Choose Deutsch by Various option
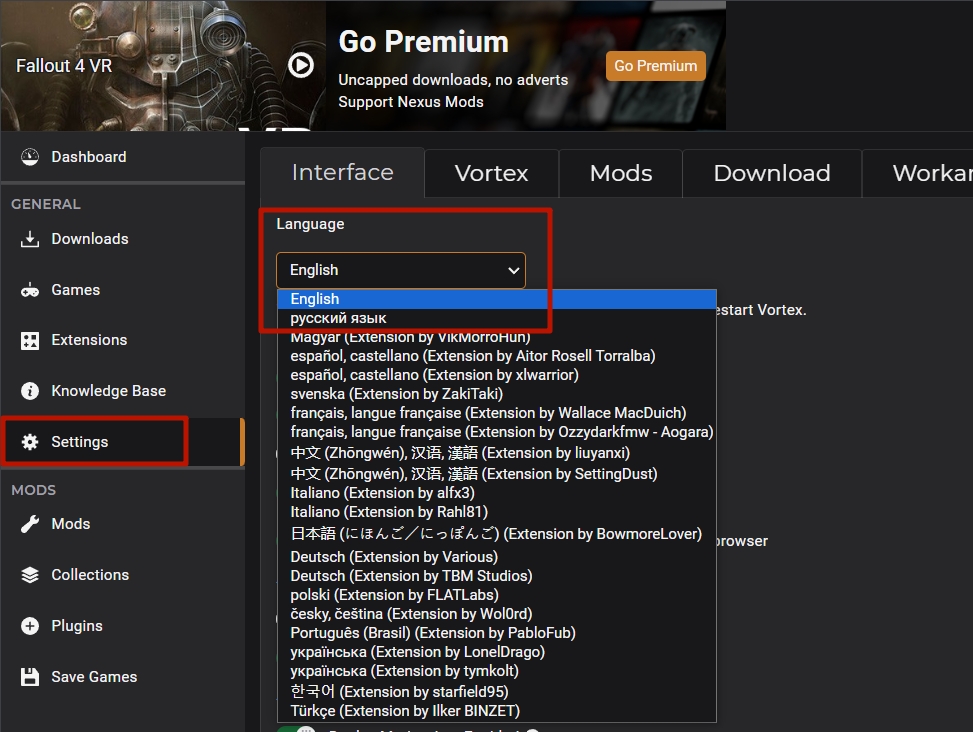This screenshot has height=732, width=973. [496, 557]
